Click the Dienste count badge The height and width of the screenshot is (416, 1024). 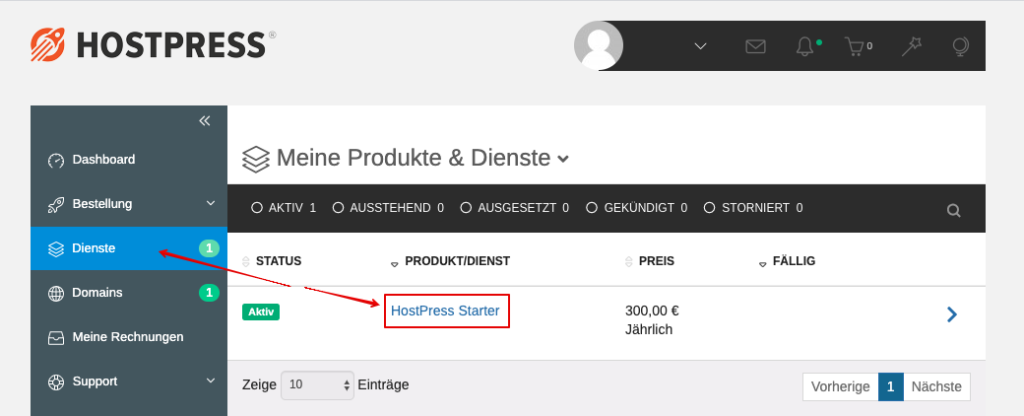208,248
